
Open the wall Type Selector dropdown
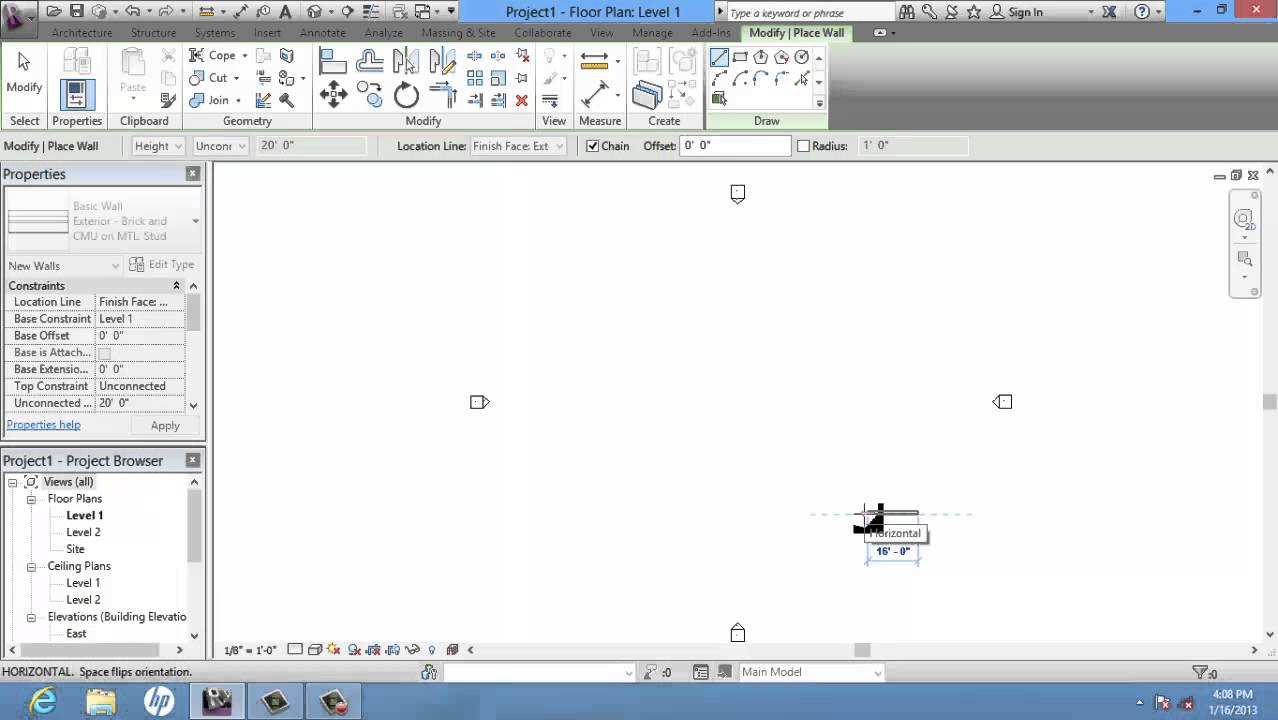[x=104, y=221]
